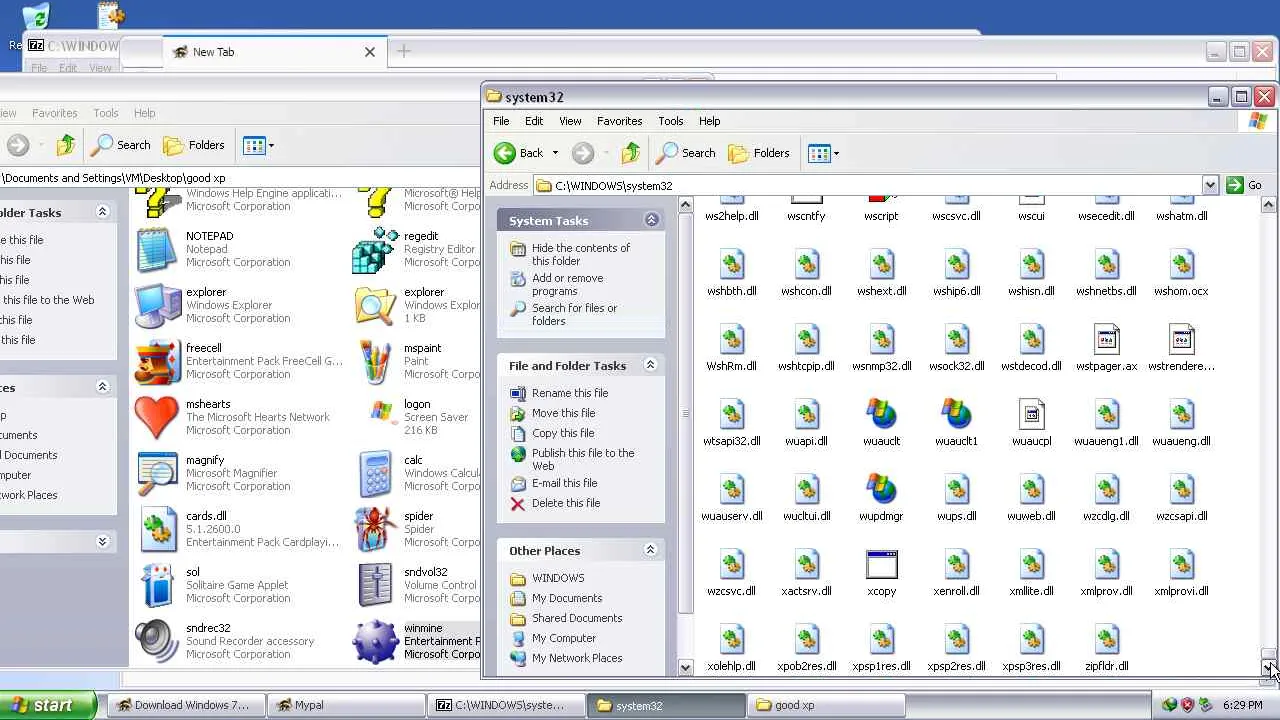Screen dimensions: 1280x720
Task: Select the mshearts icon in good xp window
Action: pyautogui.click(x=157, y=418)
